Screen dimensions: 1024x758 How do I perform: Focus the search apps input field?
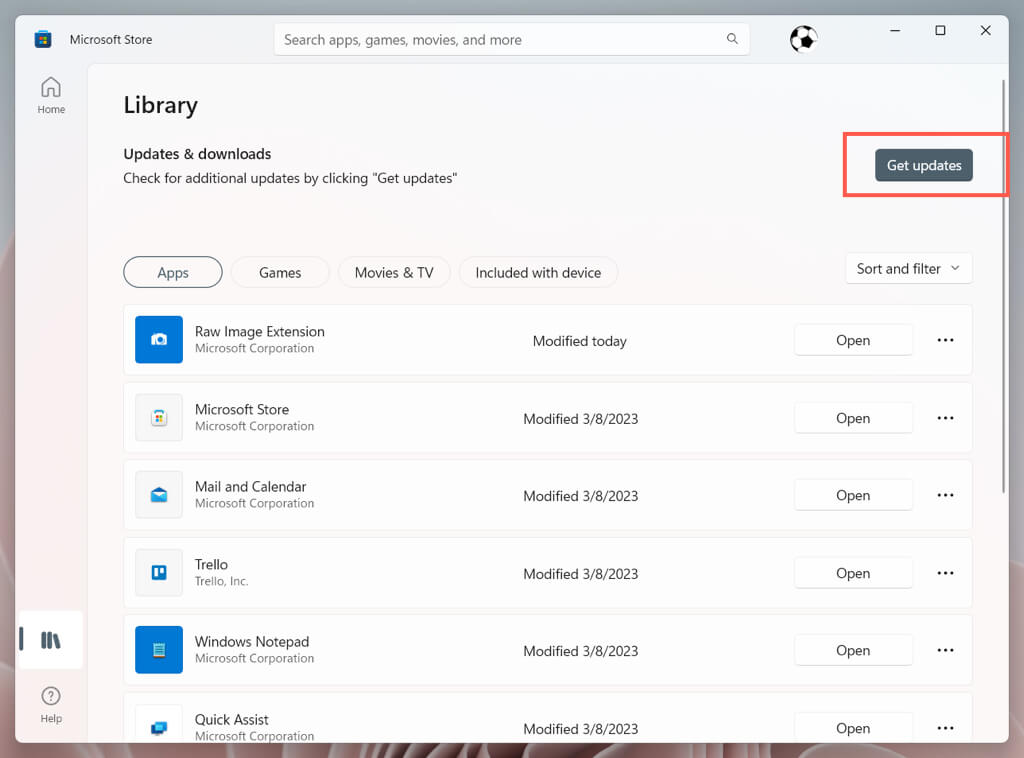click(500, 40)
